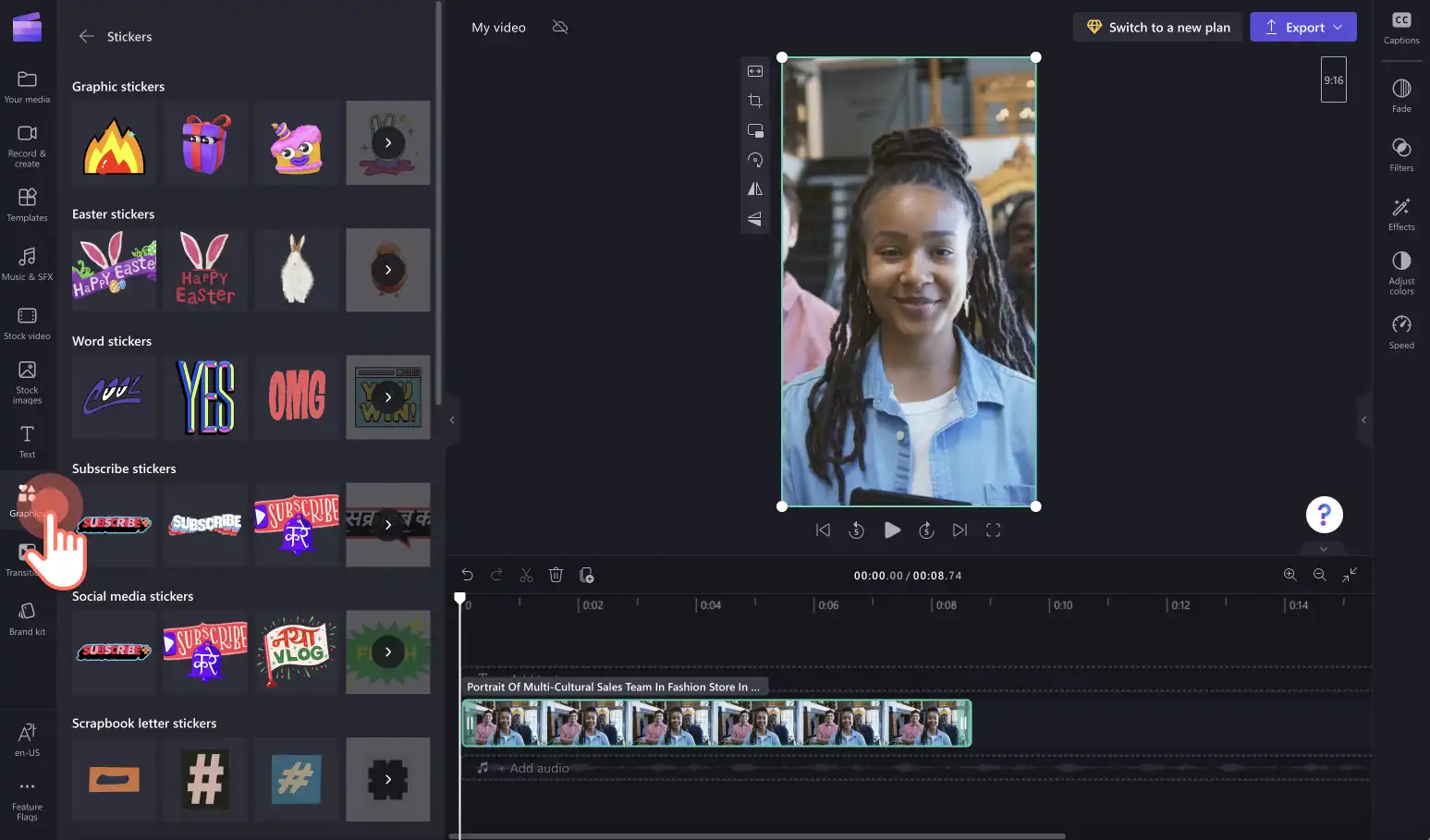
Task: Show more Social media stickers
Action: click(388, 651)
